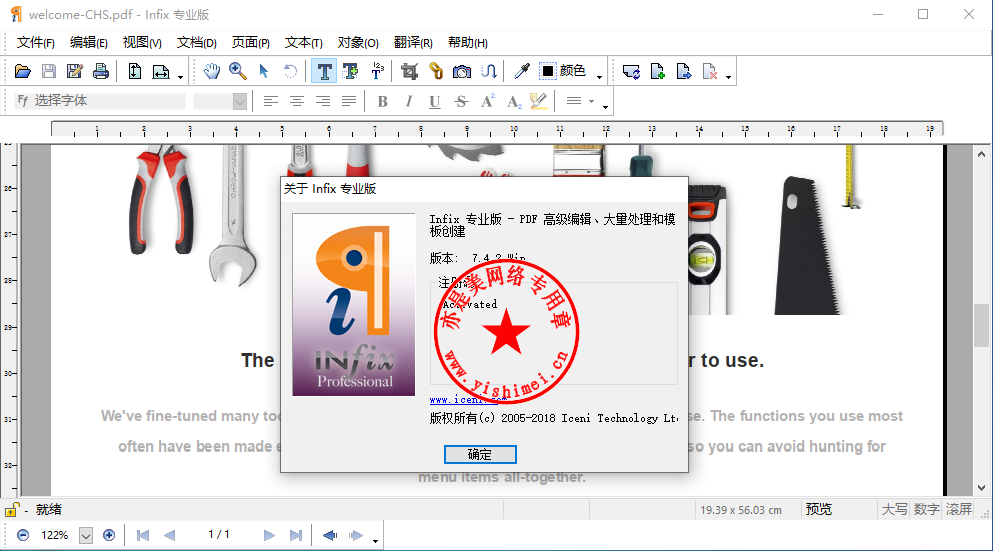Expand toolbar options after page icons
The height and width of the screenshot is (551, 993).
click(728, 77)
